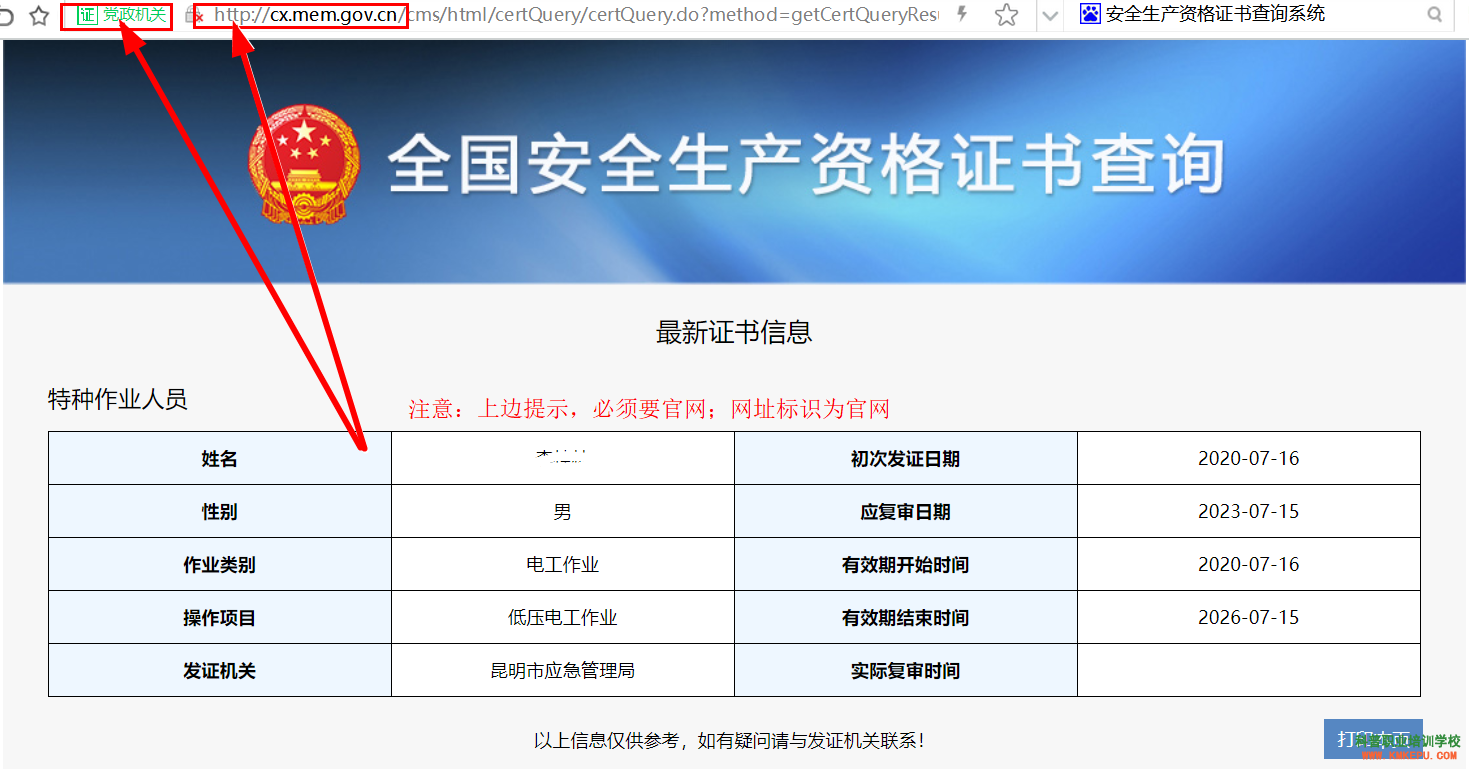The image size is (1469, 769).
Task: Click the national emblem in the banner
Action: (304, 167)
